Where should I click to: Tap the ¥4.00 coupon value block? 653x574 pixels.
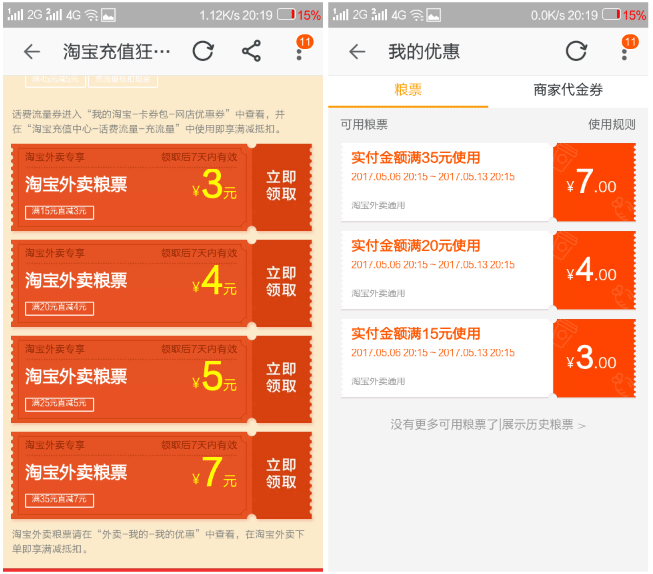[594, 270]
